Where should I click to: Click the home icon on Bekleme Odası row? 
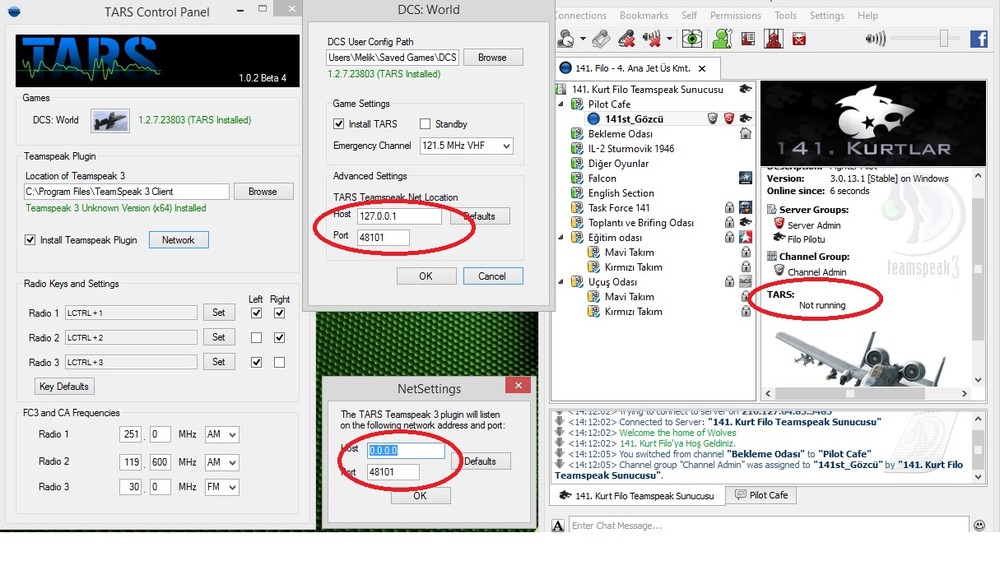(745, 134)
